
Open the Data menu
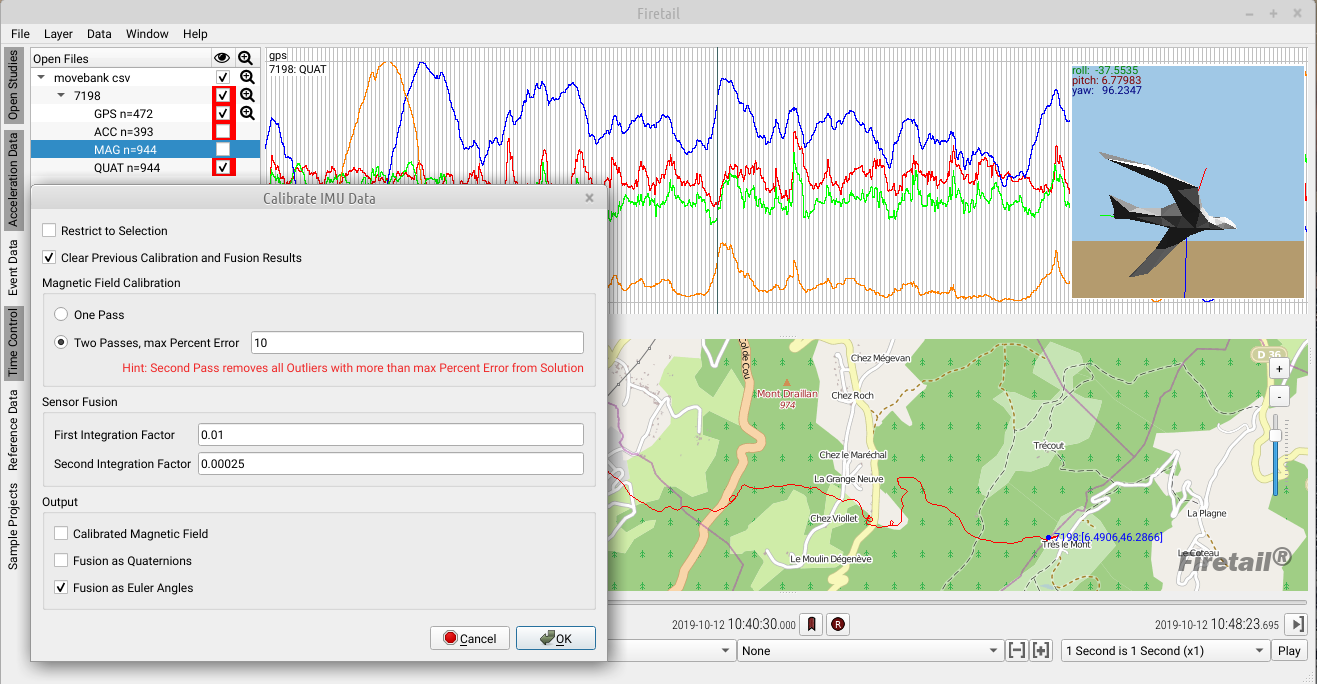pyautogui.click(x=99, y=34)
